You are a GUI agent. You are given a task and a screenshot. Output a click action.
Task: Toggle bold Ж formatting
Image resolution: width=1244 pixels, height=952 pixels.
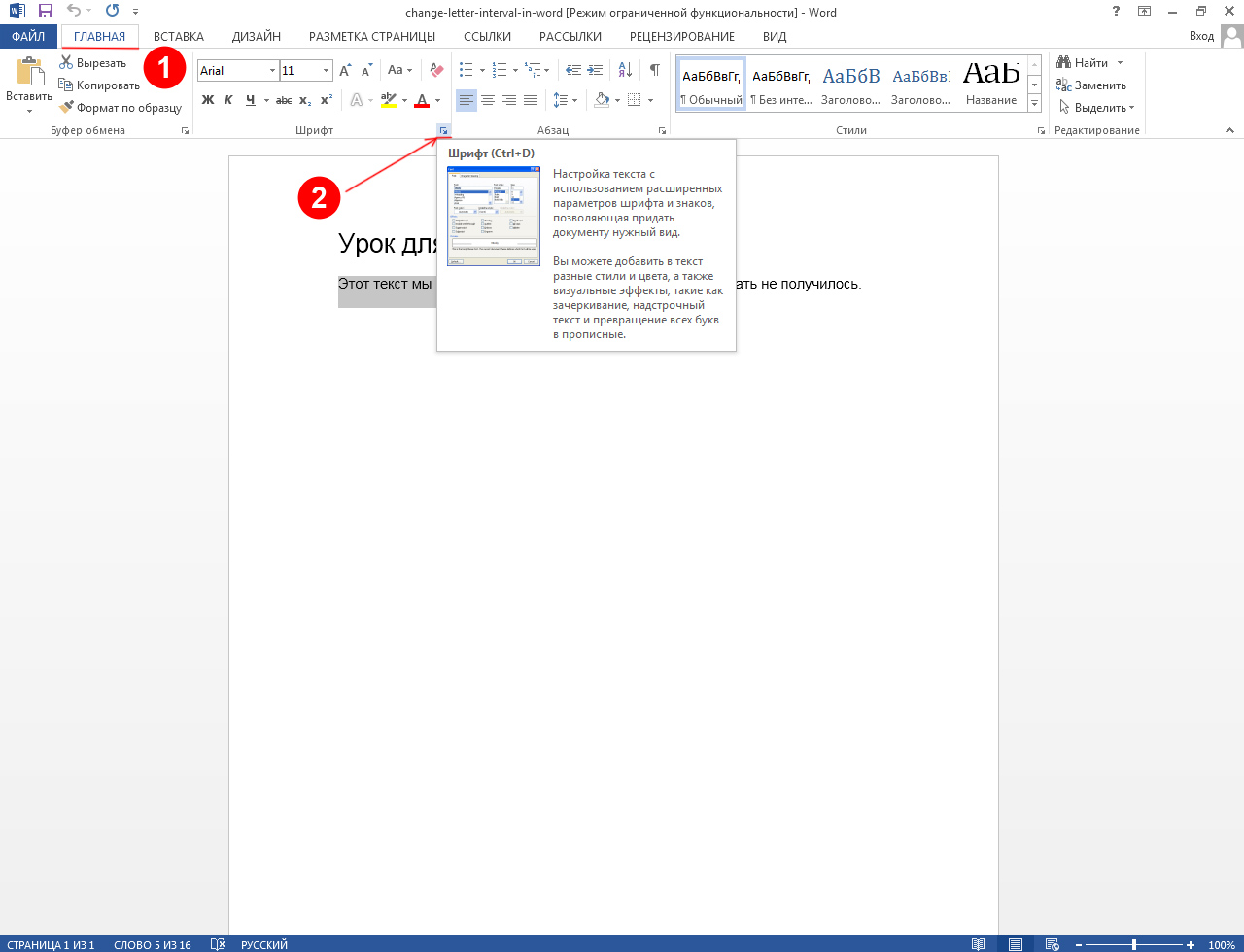tap(207, 100)
